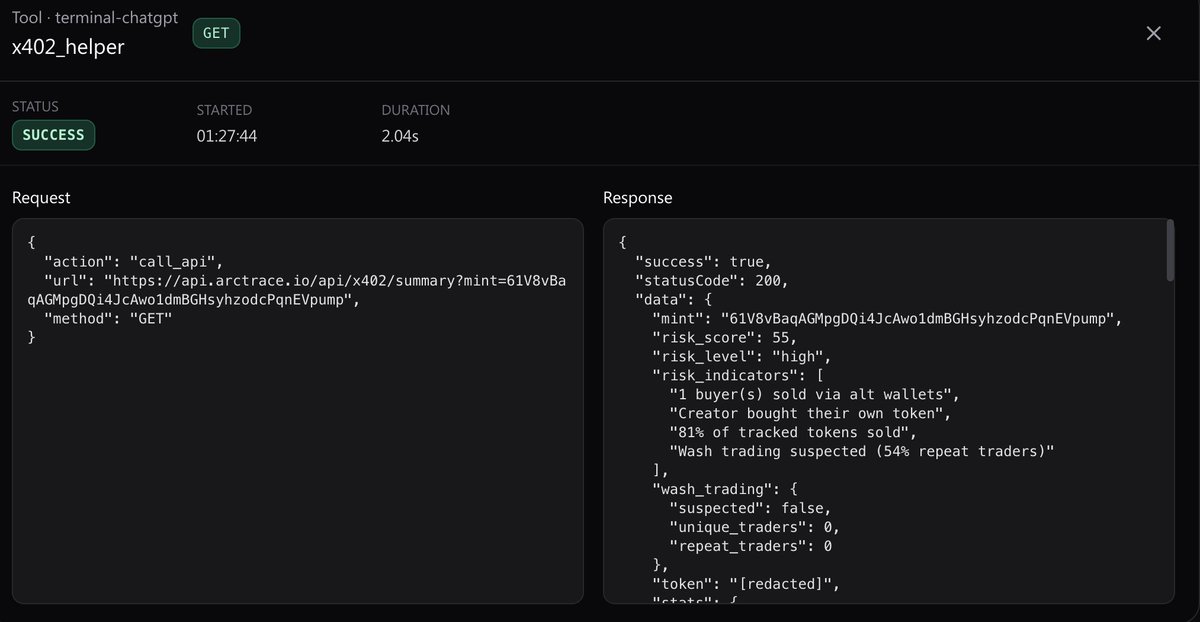
Task: Click the Response section heading
Action: coord(638,198)
